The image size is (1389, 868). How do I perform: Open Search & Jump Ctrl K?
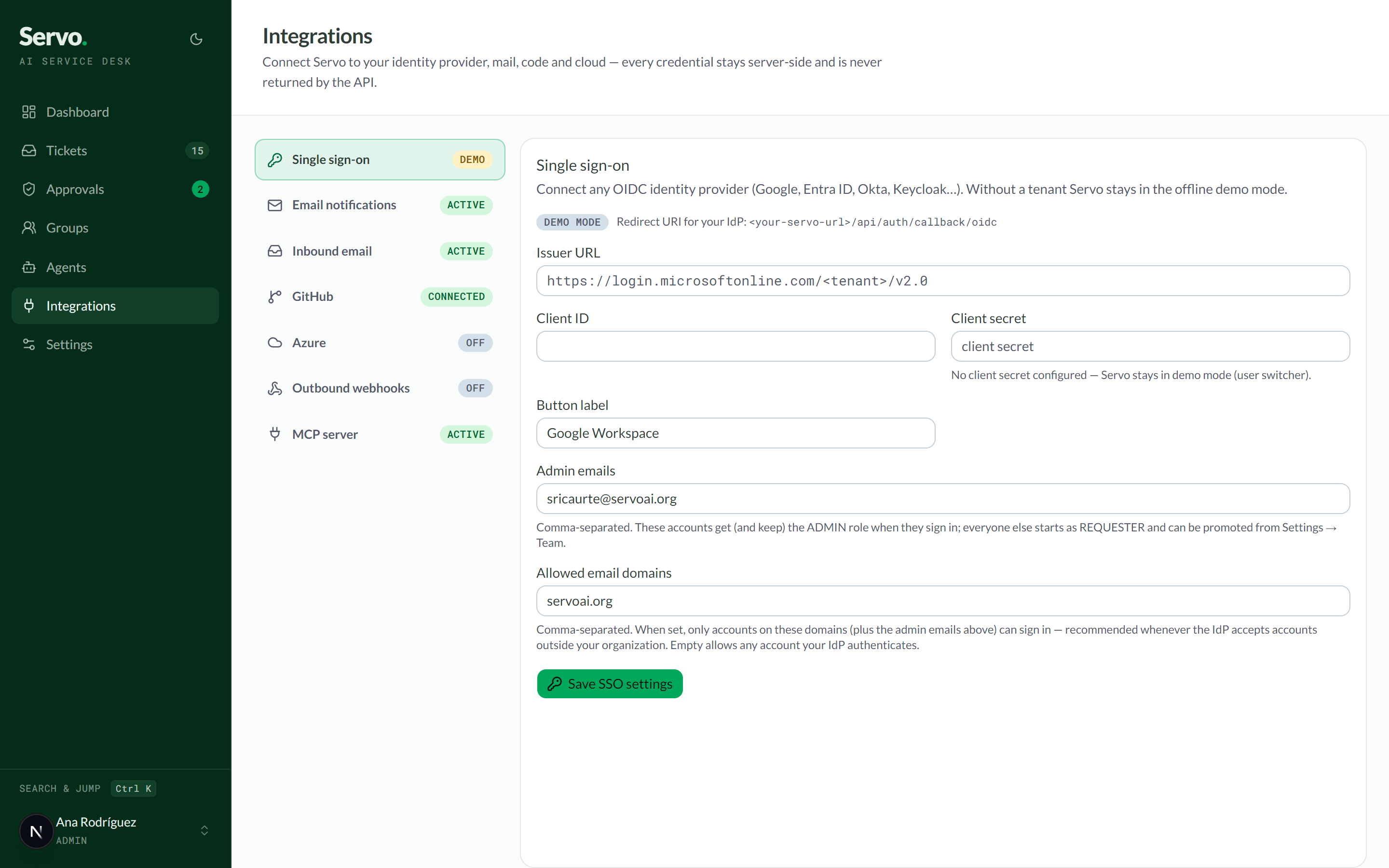pyautogui.click(x=87, y=788)
